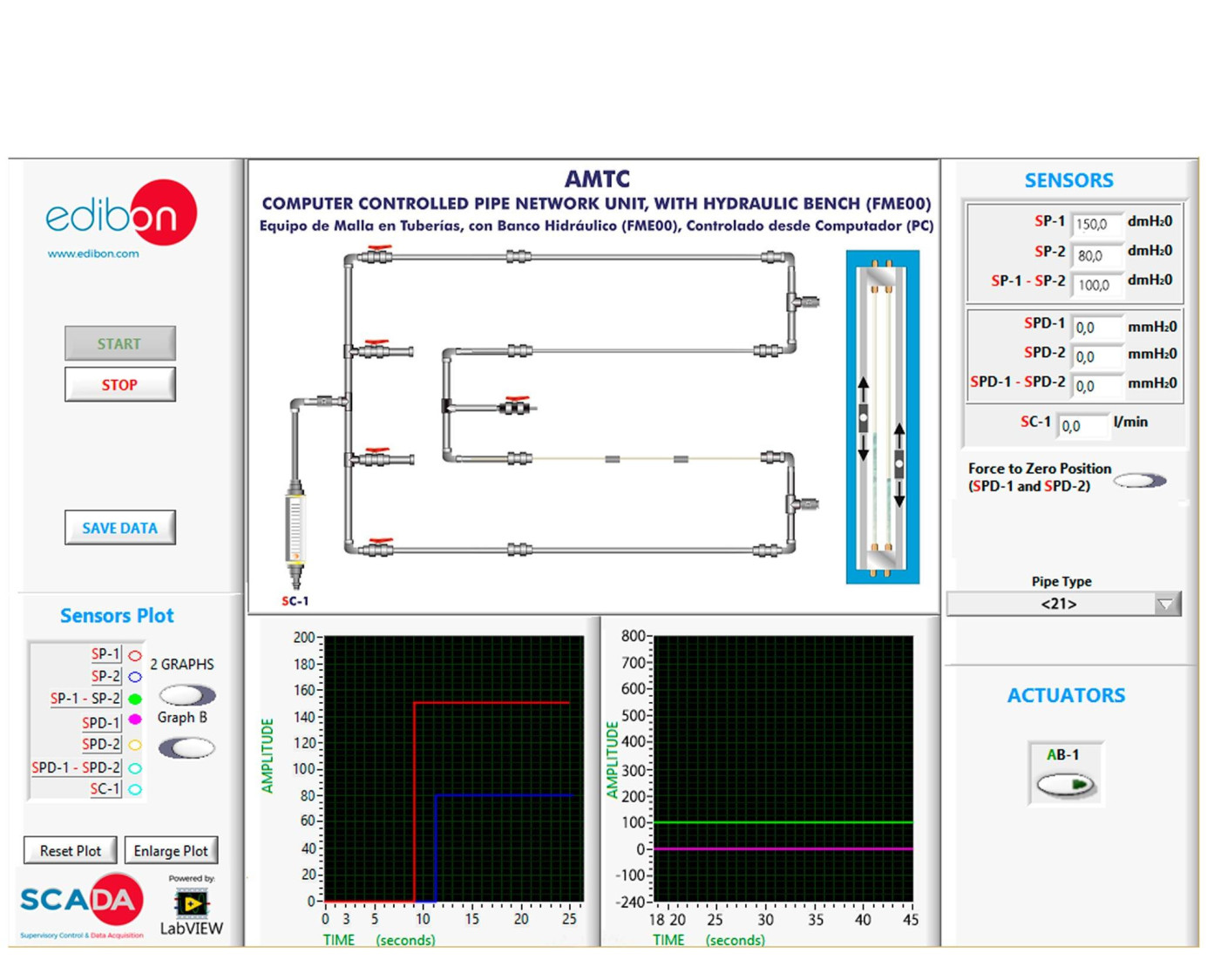Click the Enlarge Plot button
This screenshot has width=1214, height=980.
(171, 850)
